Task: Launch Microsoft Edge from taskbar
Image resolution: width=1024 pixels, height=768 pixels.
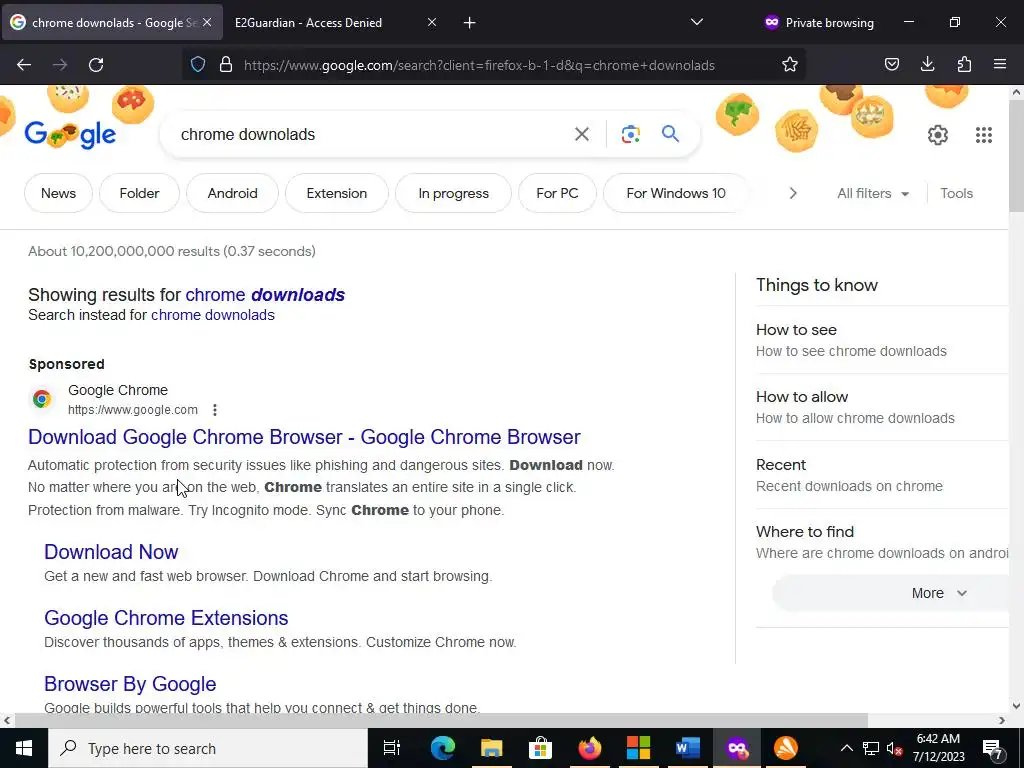Action: click(x=443, y=748)
